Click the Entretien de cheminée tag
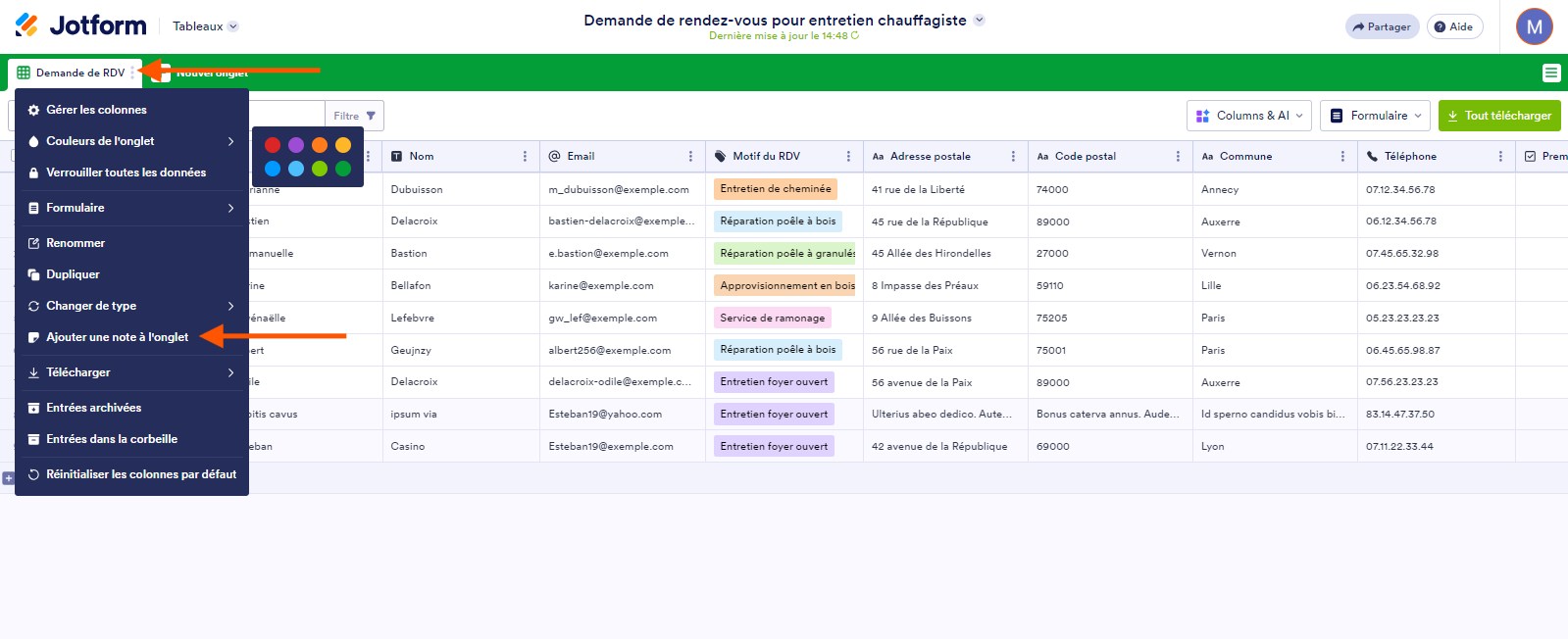 click(776, 189)
